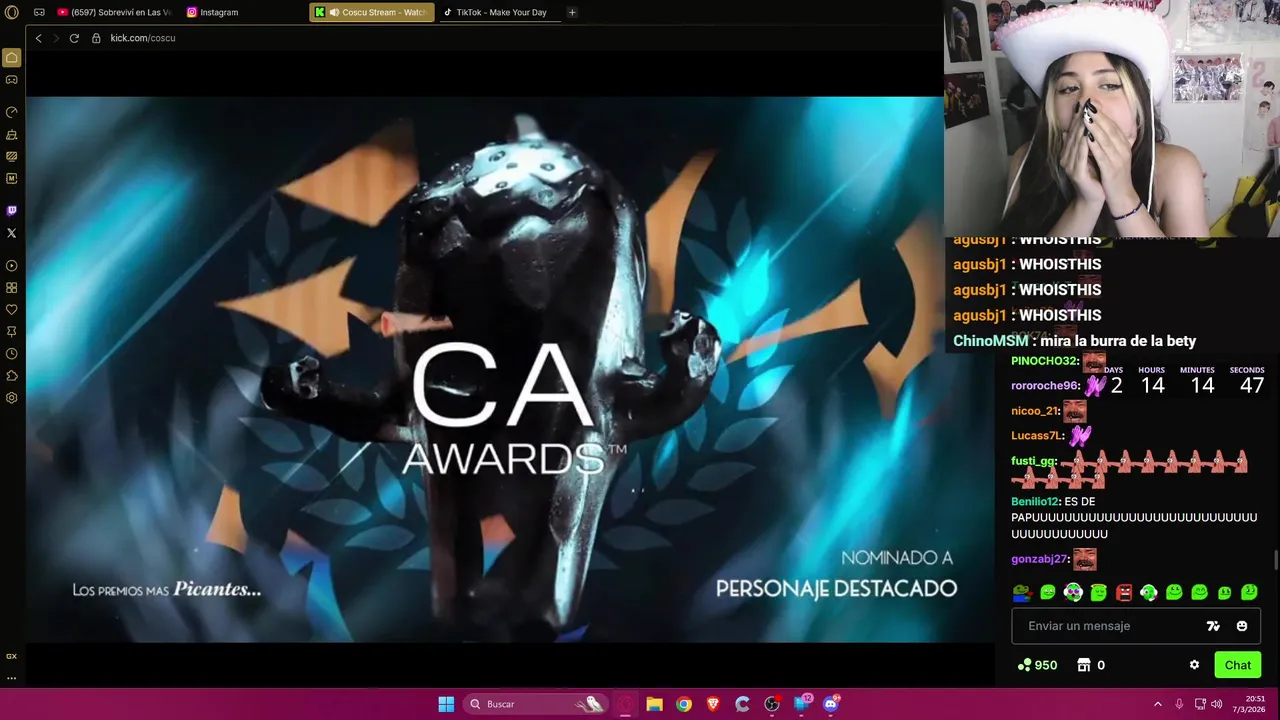Image resolution: width=1280 pixels, height=720 pixels.
Task: Open the four-squares grid icon in sidebar
Action: tap(12, 288)
